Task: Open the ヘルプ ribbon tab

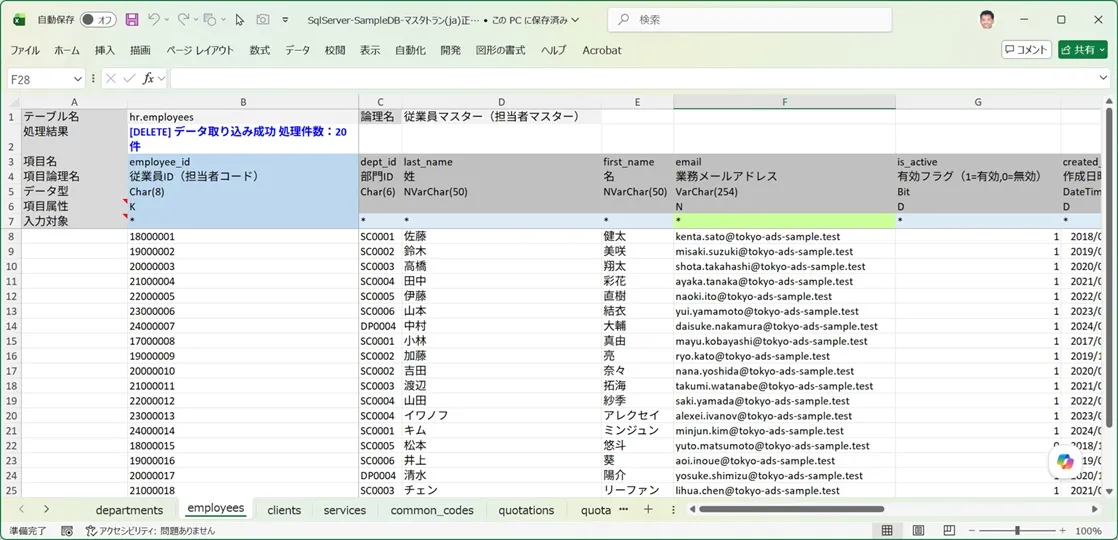Action: [553, 51]
